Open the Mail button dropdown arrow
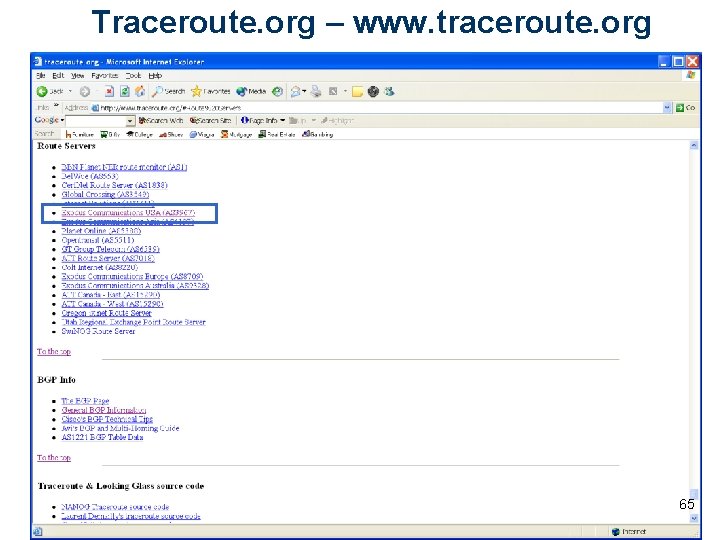Image resolution: width=720 pixels, height=540 pixels. (x=304, y=92)
